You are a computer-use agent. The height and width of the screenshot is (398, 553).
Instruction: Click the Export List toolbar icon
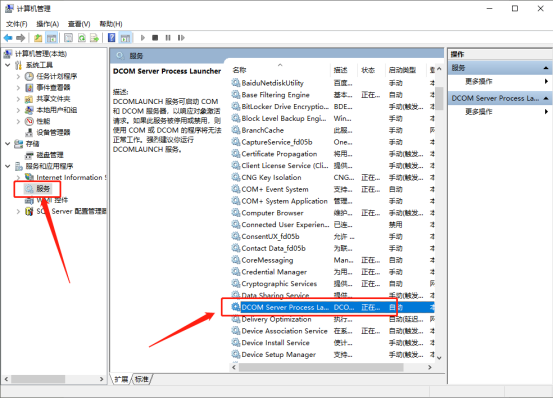94,38
